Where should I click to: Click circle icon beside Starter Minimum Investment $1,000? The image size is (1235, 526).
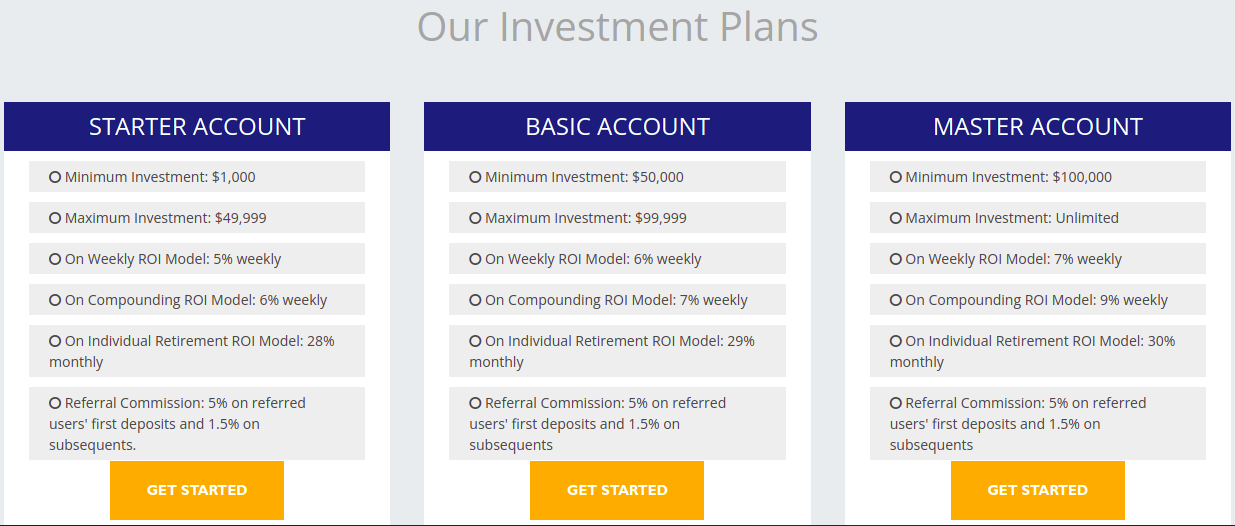pyautogui.click(x=55, y=177)
